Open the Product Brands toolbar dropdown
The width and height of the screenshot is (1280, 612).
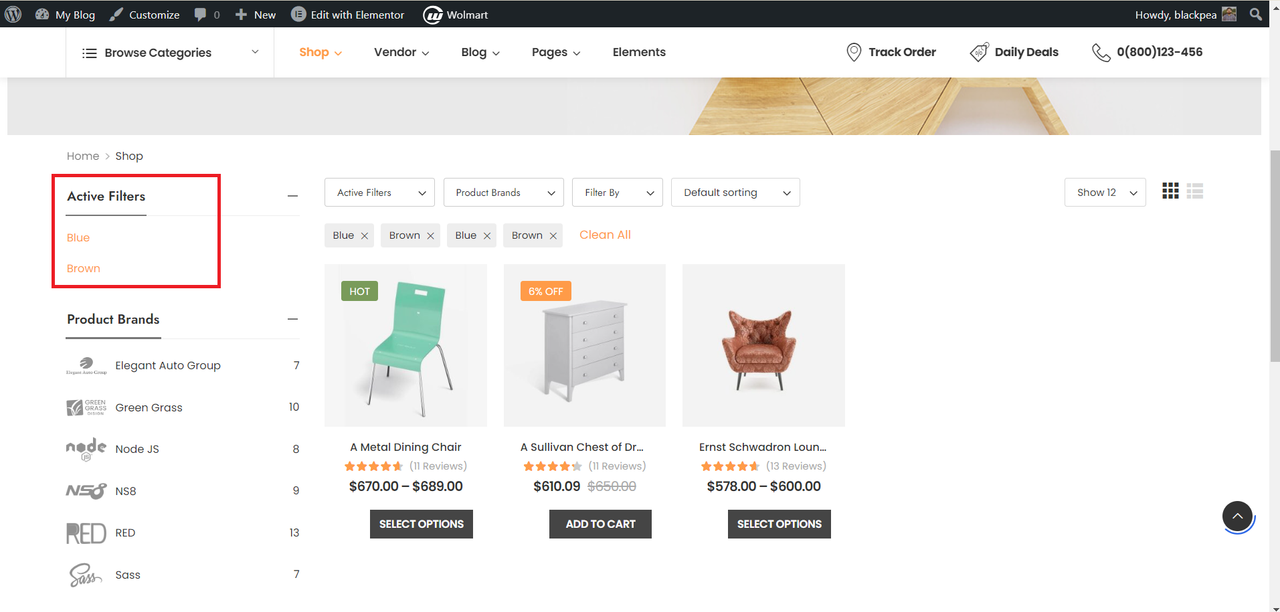(504, 193)
